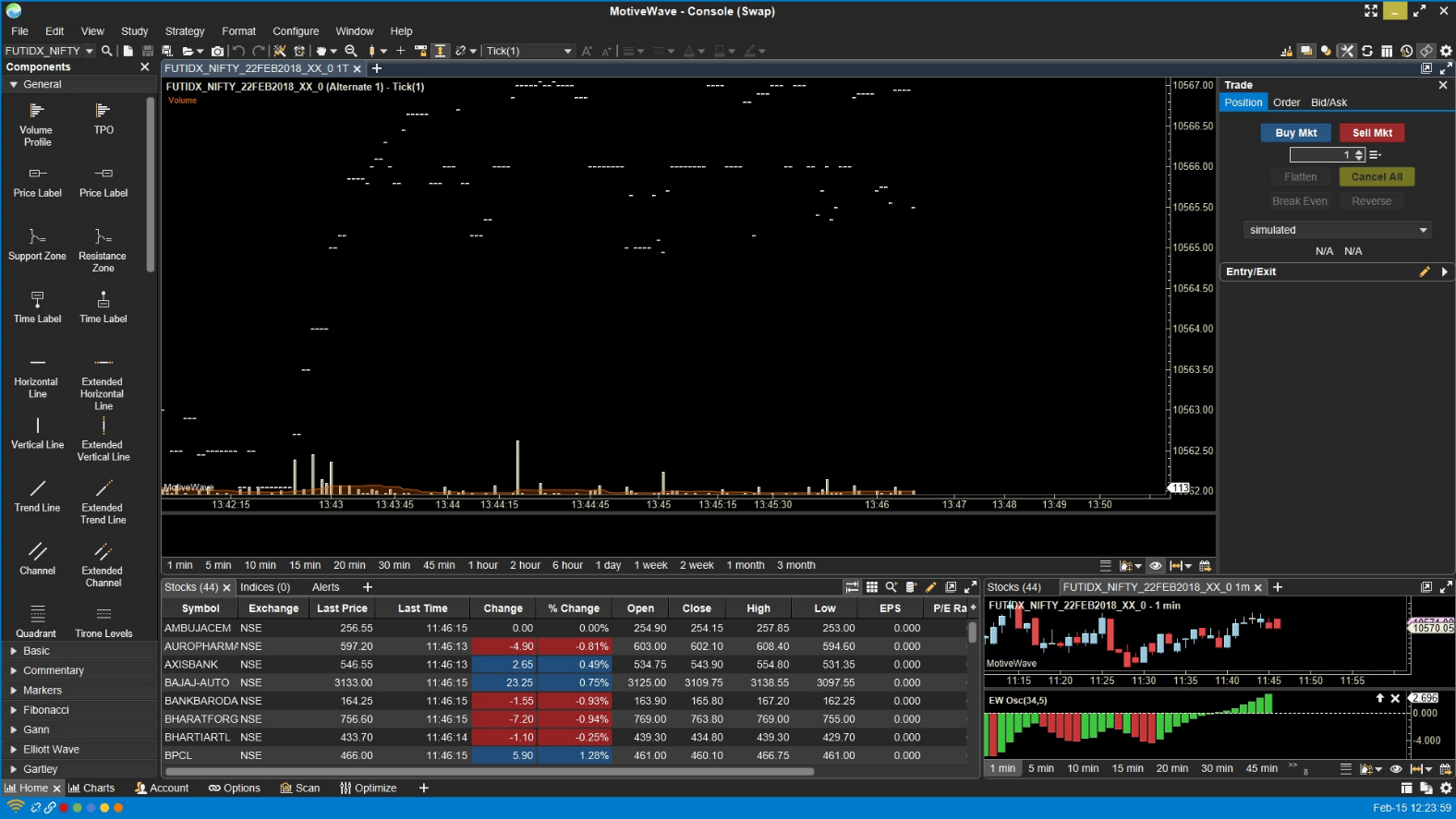Click the Cancel All button

(1377, 177)
